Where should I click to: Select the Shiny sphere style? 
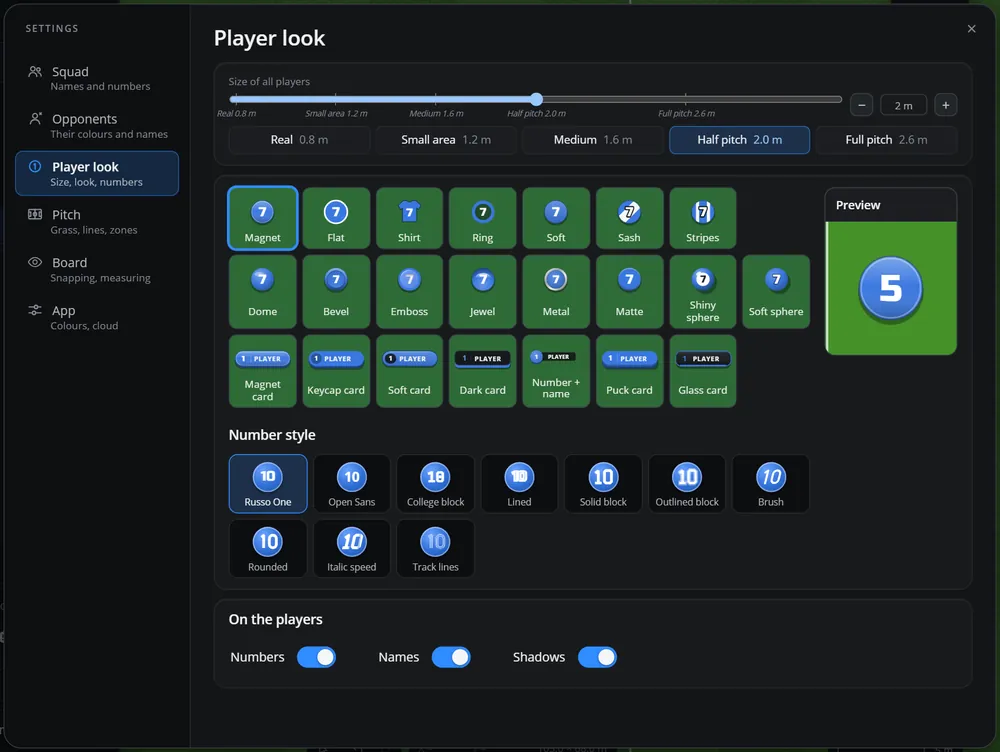tap(702, 291)
